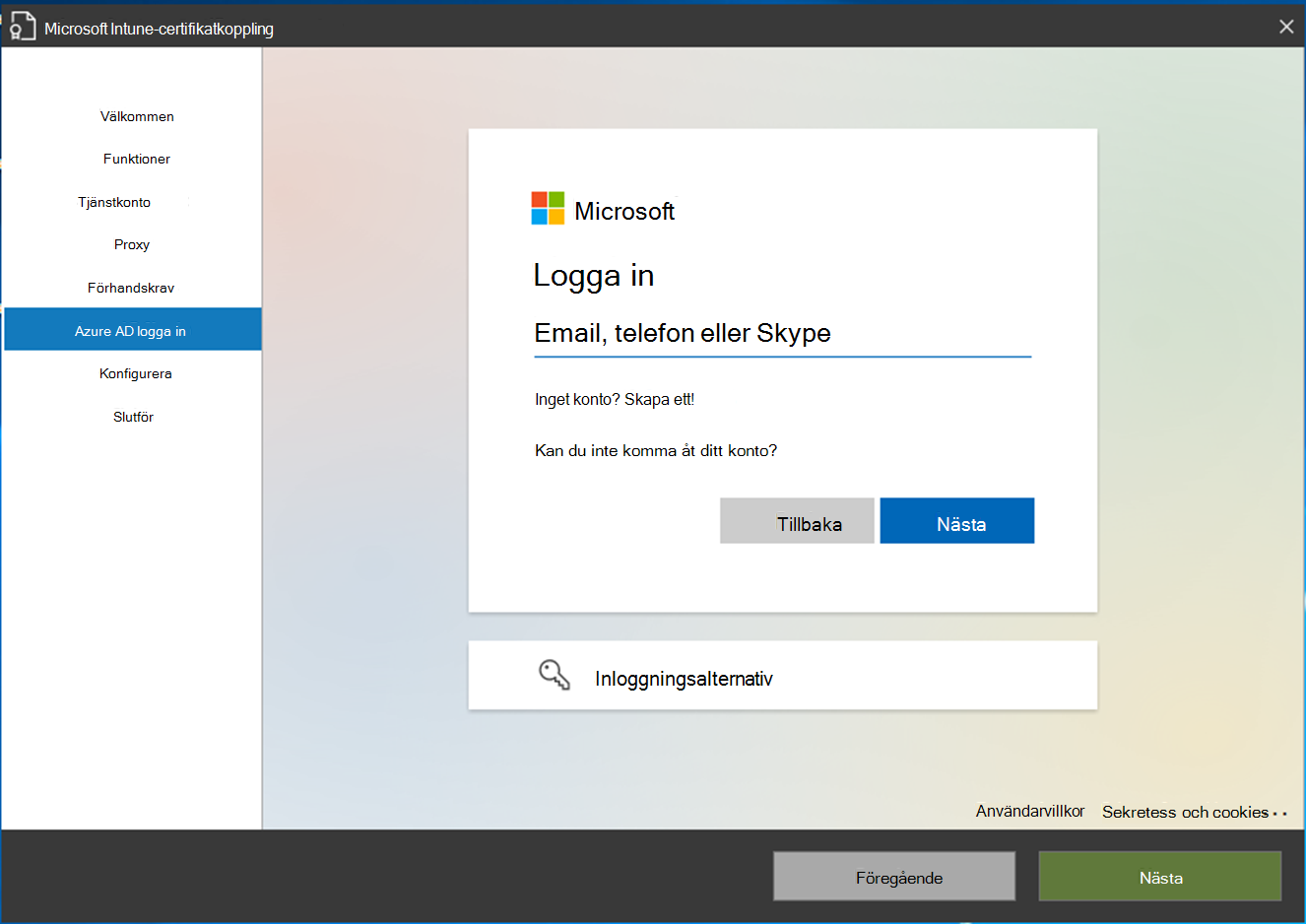This screenshot has width=1306, height=924.
Task: Click the blue Nästa sign-in button
Action: (957, 521)
